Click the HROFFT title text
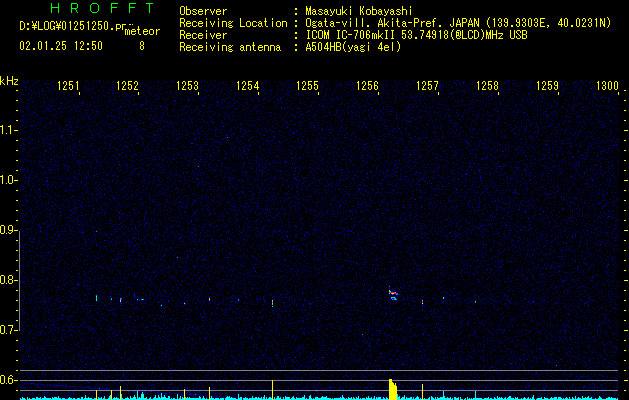 tap(102, 8)
